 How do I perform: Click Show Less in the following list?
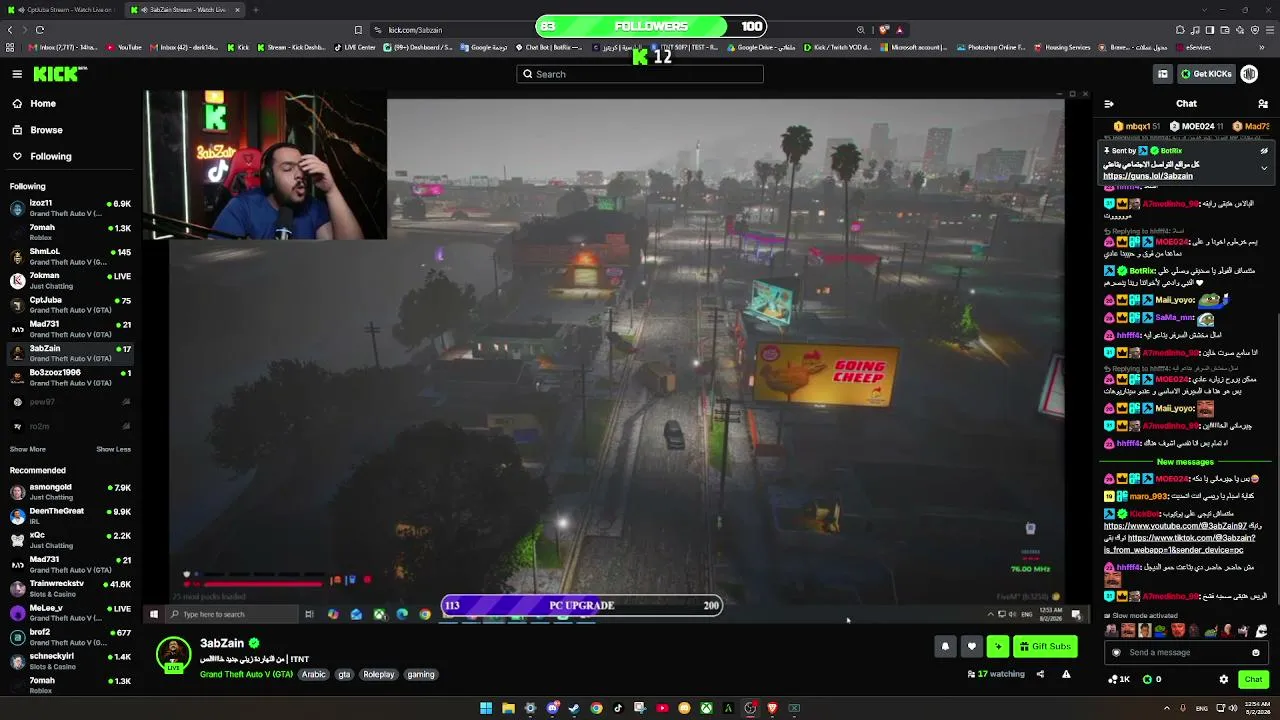click(x=113, y=449)
